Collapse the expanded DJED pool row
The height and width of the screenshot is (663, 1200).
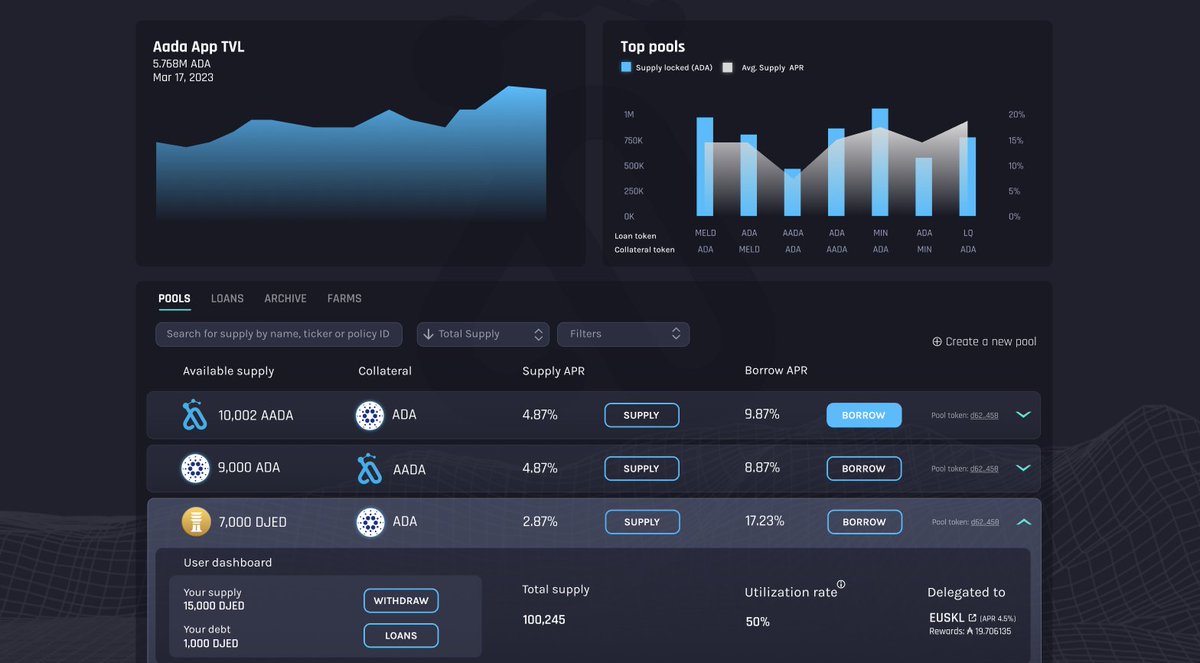(x=1023, y=521)
